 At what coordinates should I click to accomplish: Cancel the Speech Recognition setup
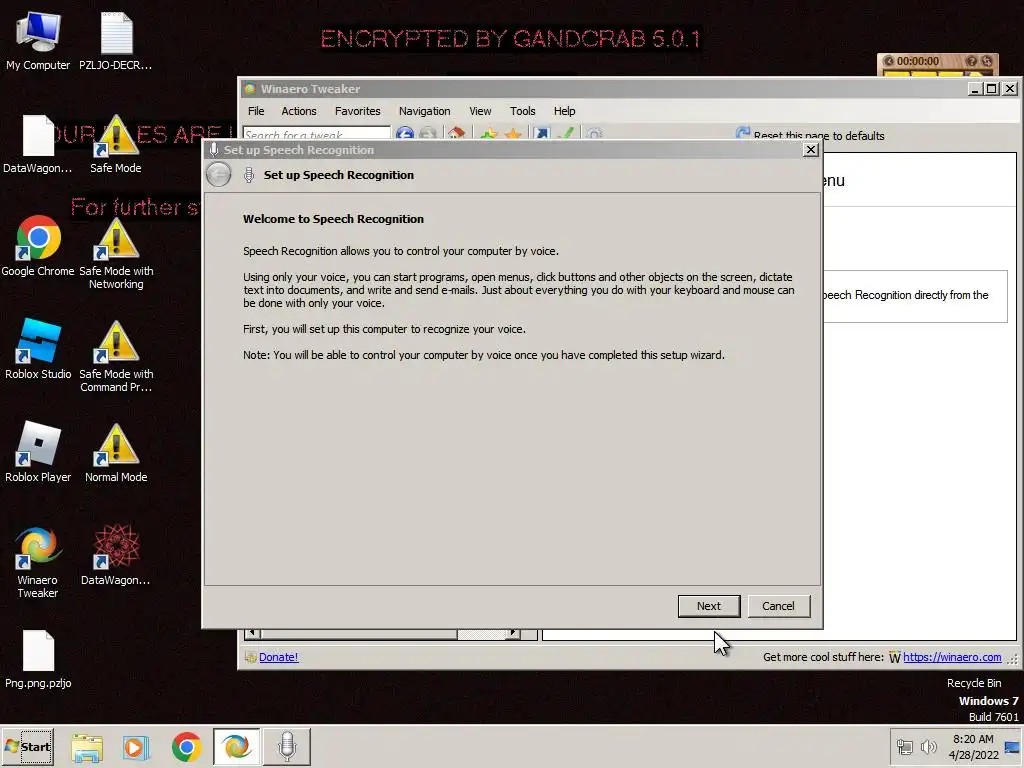[778, 606]
